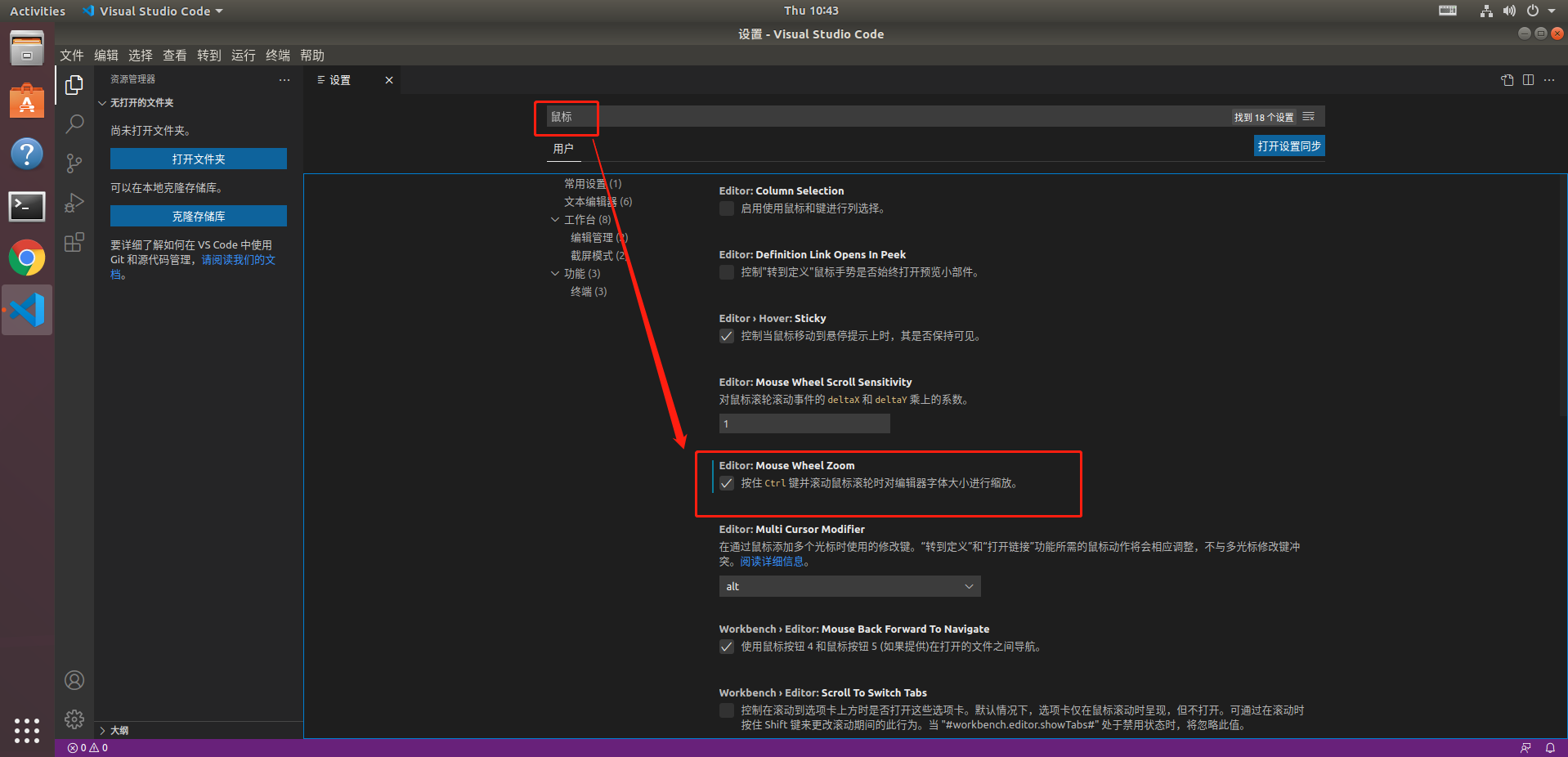
Task: Click the 打开文件夹 button
Action: point(199,159)
